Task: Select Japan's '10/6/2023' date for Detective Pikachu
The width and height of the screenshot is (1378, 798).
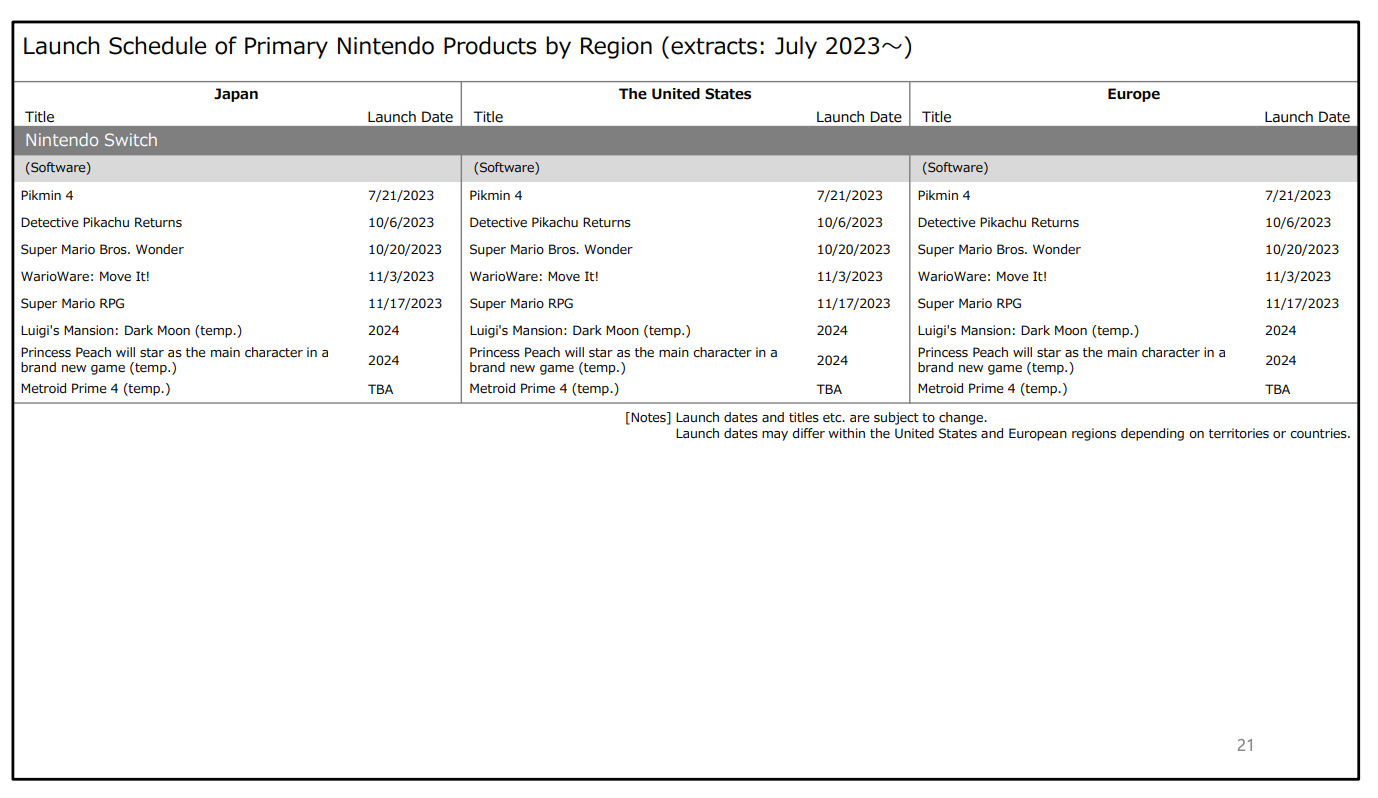Action: 401,223
